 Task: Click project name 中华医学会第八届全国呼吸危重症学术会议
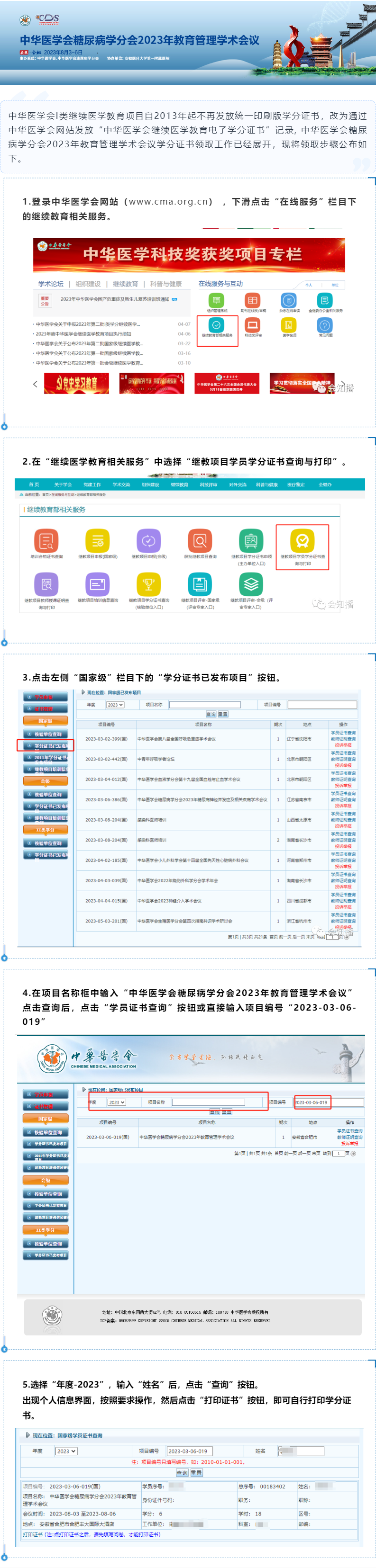pyautogui.click(x=177, y=739)
